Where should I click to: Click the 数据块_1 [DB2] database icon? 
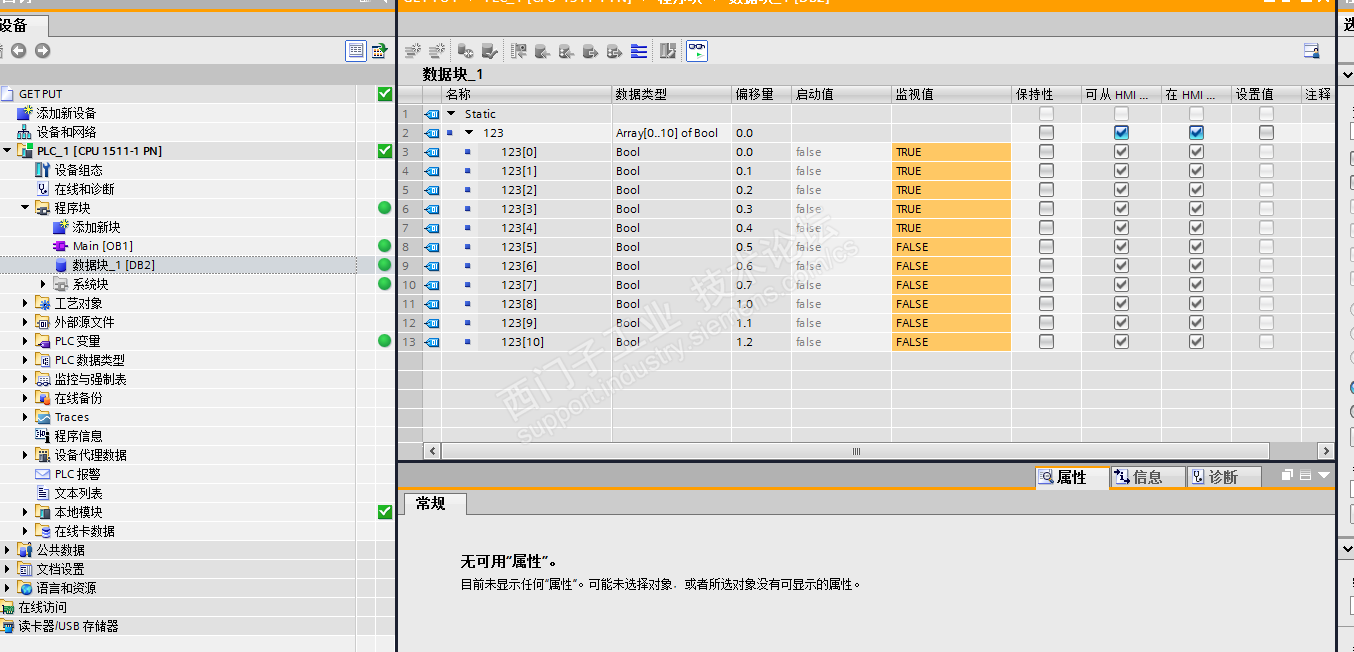click(62, 265)
